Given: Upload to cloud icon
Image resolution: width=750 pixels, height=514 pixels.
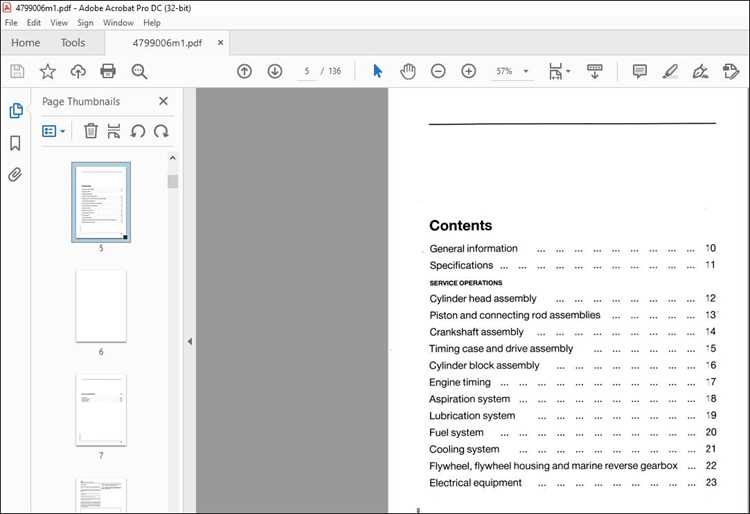Looking at the screenshot, I should tap(78, 71).
